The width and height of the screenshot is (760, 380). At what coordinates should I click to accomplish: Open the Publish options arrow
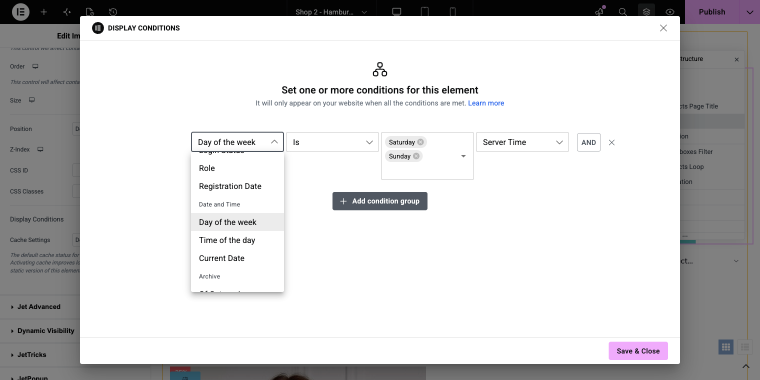[x=749, y=12]
